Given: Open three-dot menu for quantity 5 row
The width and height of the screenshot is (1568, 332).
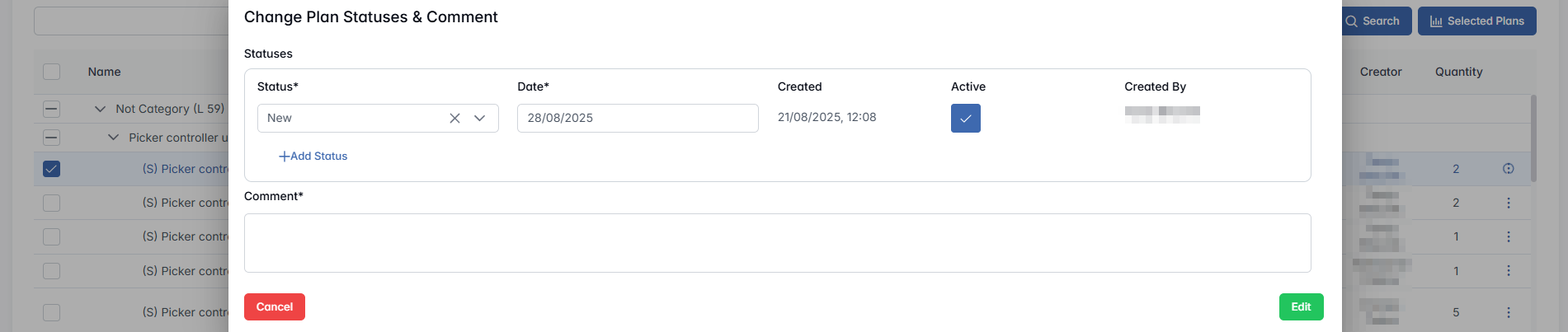Looking at the screenshot, I should click(x=1508, y=312).
